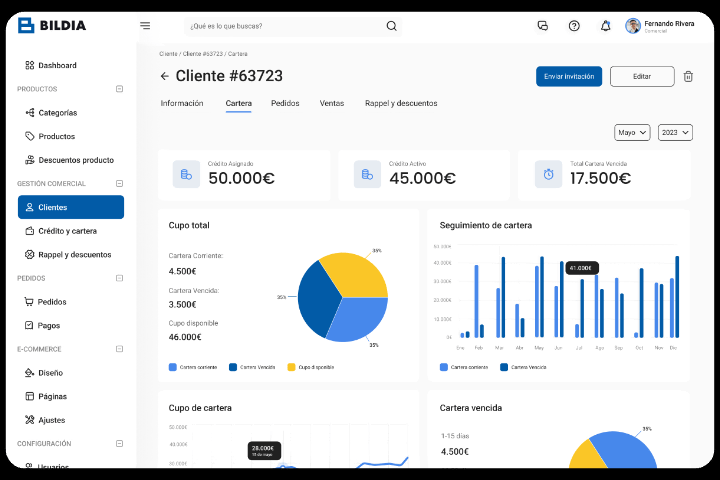
Task: Click the Editar button
Action: (642, 76)
